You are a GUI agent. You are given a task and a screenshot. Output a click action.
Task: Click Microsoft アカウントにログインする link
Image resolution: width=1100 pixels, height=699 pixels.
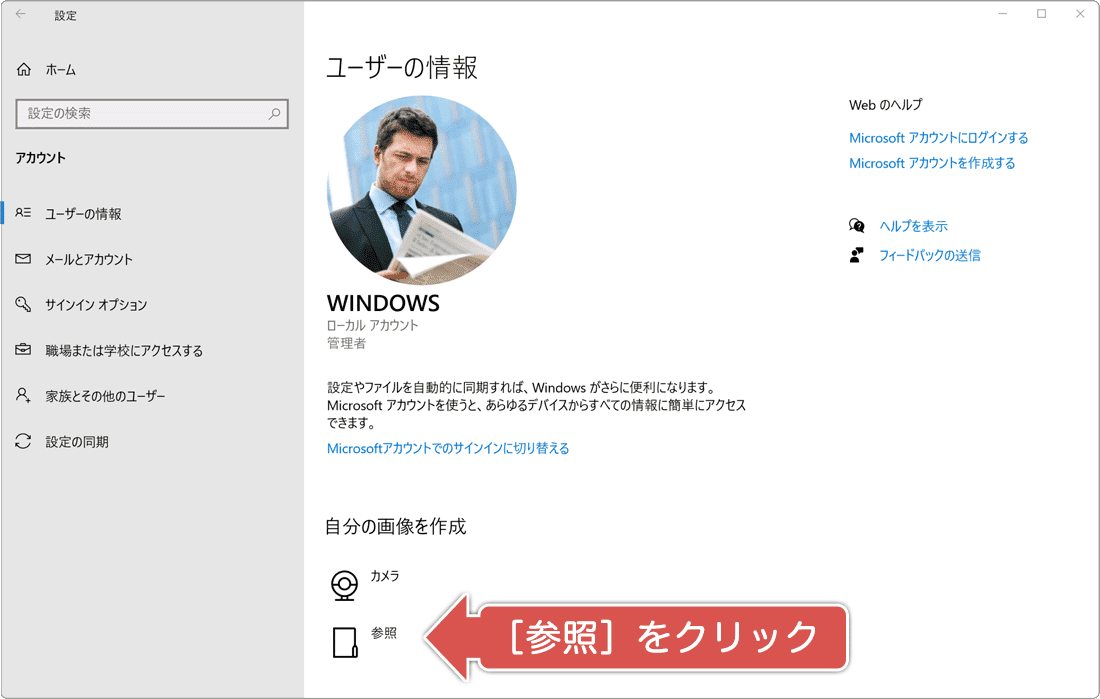point(938,138)
